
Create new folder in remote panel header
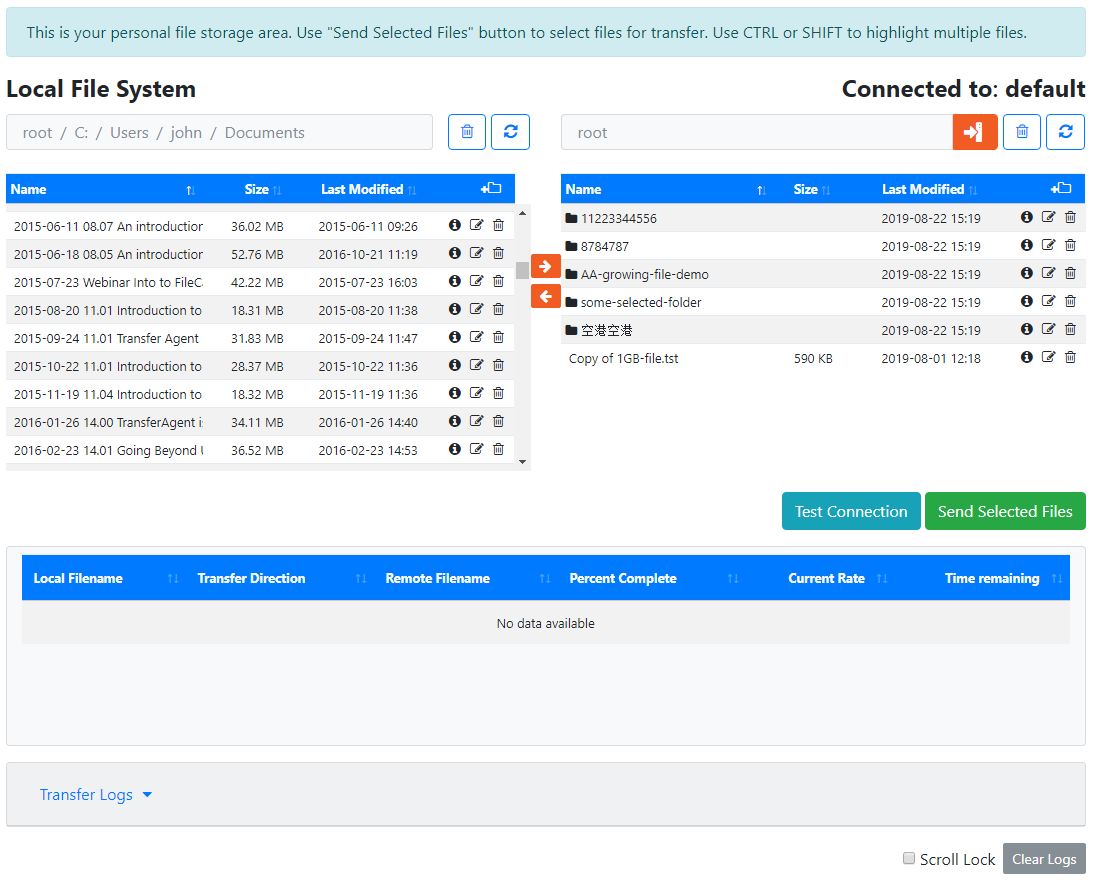click(1061, 188)
